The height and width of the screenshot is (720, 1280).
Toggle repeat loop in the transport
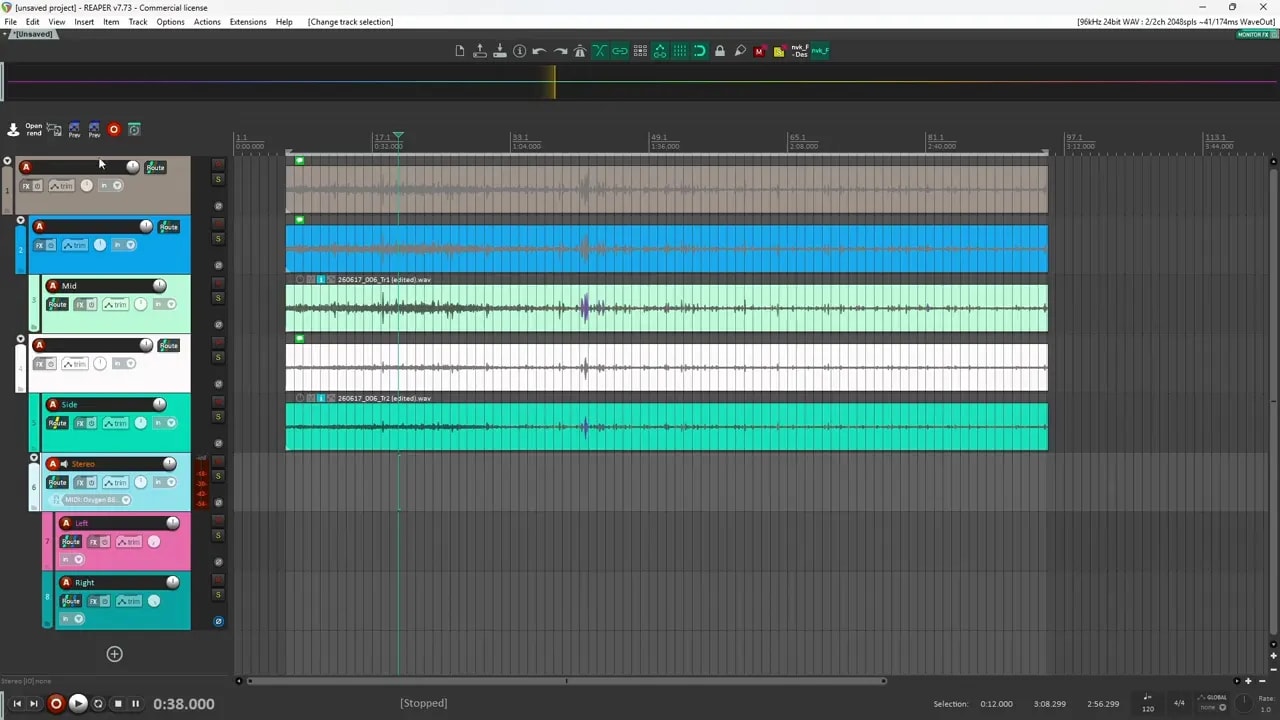coord(98,704)
